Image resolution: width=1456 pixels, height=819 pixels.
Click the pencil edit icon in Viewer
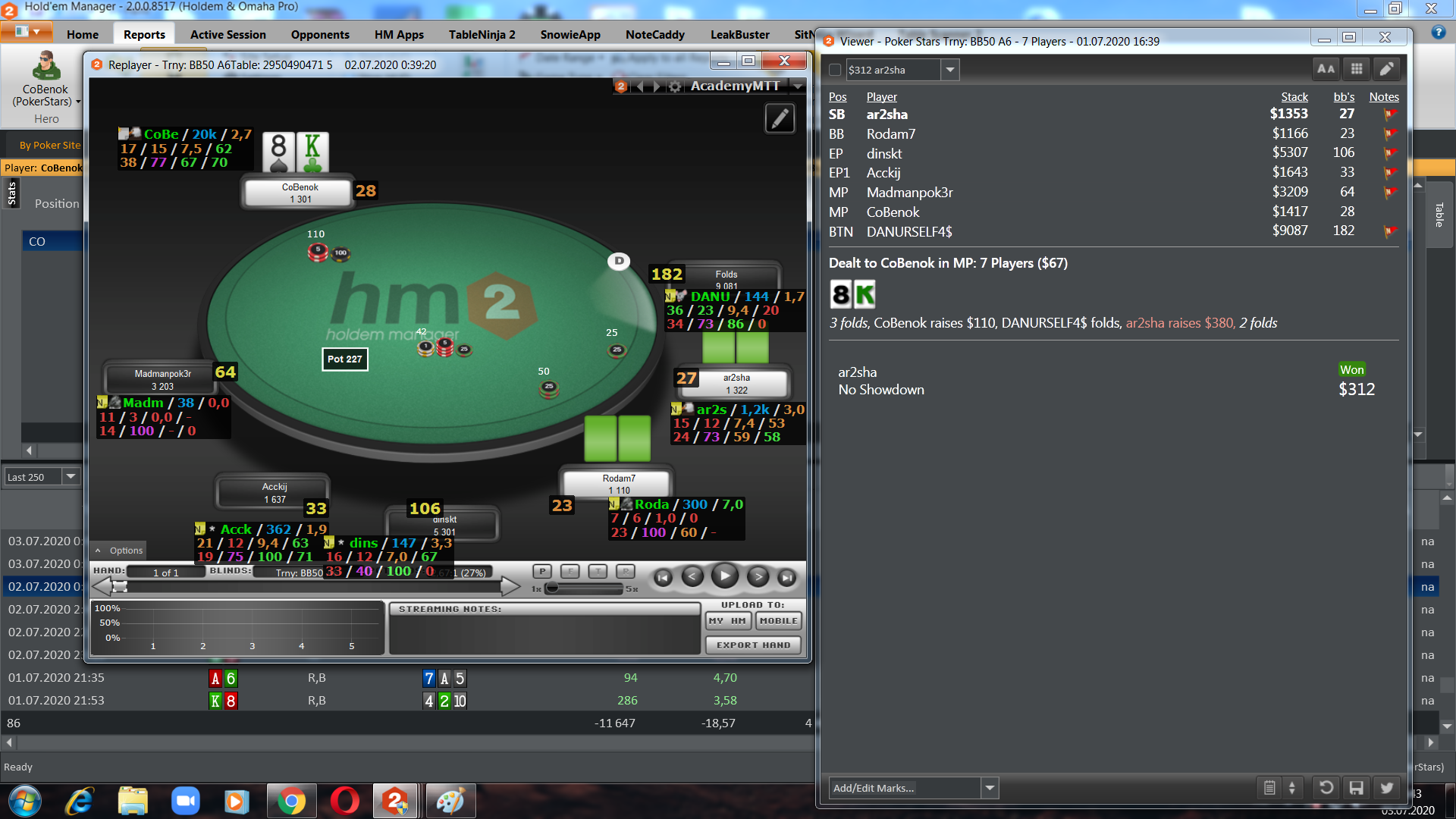[1386, 69]
